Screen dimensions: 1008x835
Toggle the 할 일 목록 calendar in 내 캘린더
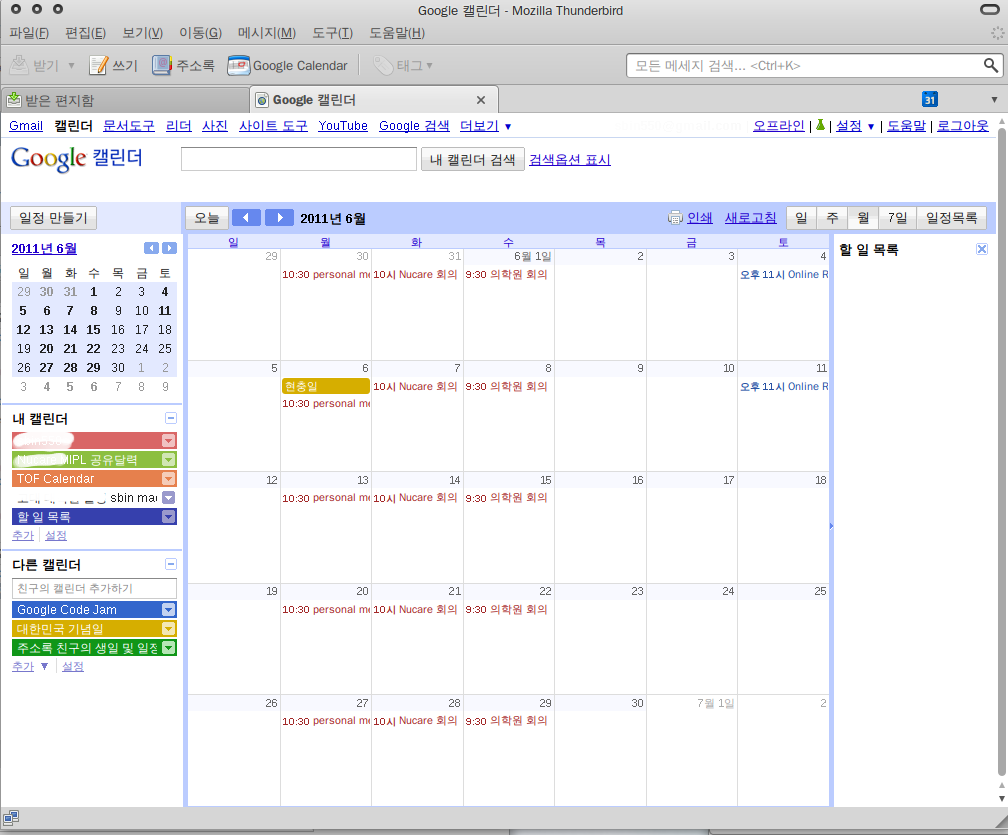[x=86, y=517]
